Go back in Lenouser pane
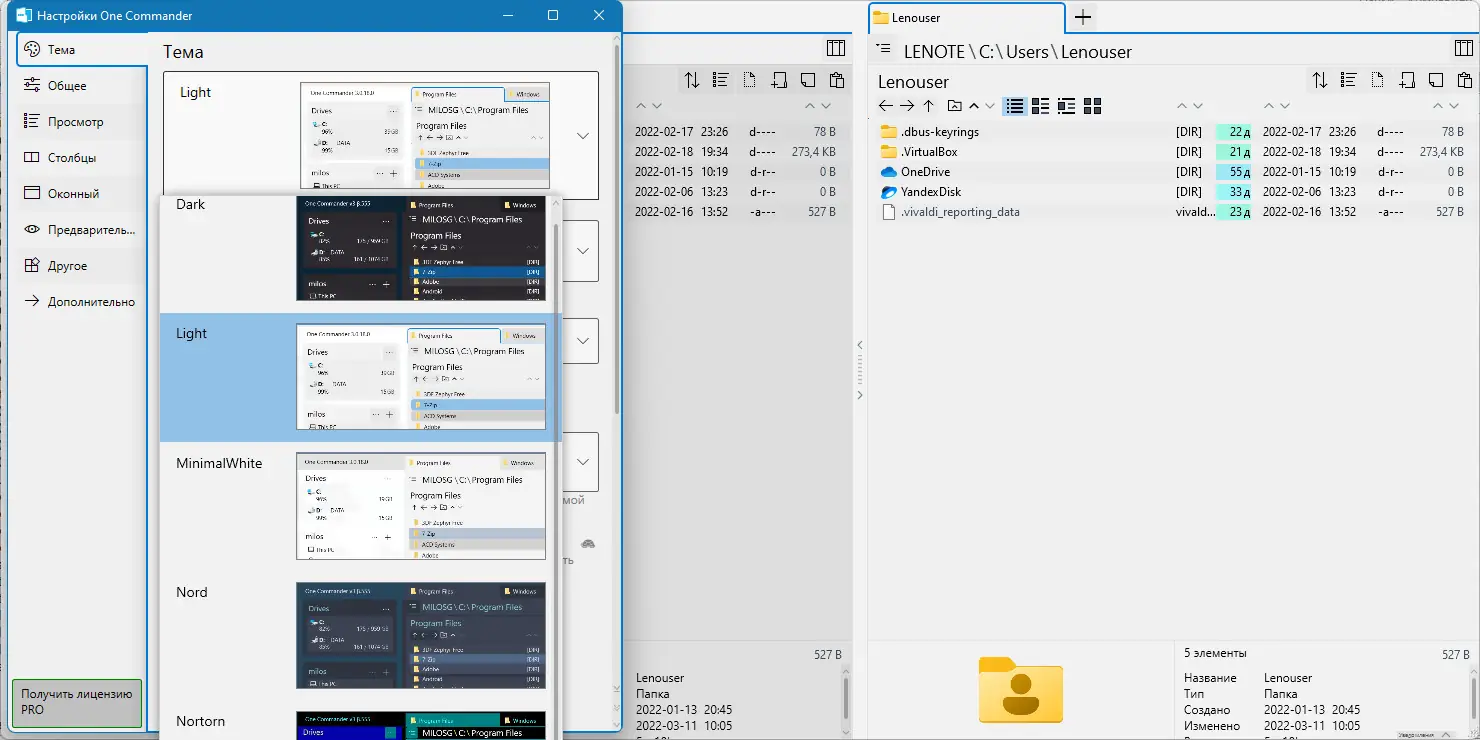This screenshot has width=1480, height=740. (886, 106)
